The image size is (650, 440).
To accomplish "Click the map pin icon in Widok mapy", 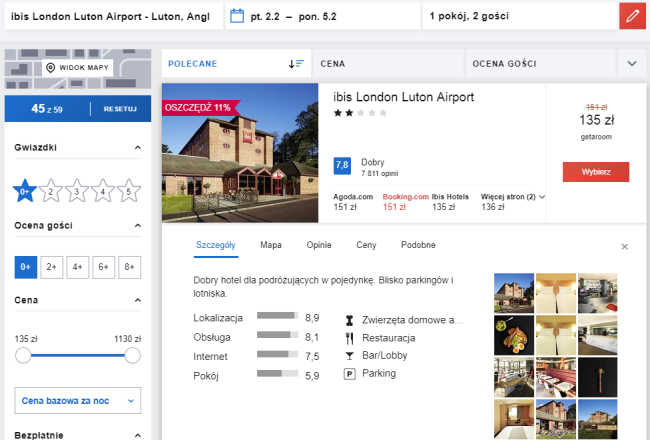I will point(51,68).
